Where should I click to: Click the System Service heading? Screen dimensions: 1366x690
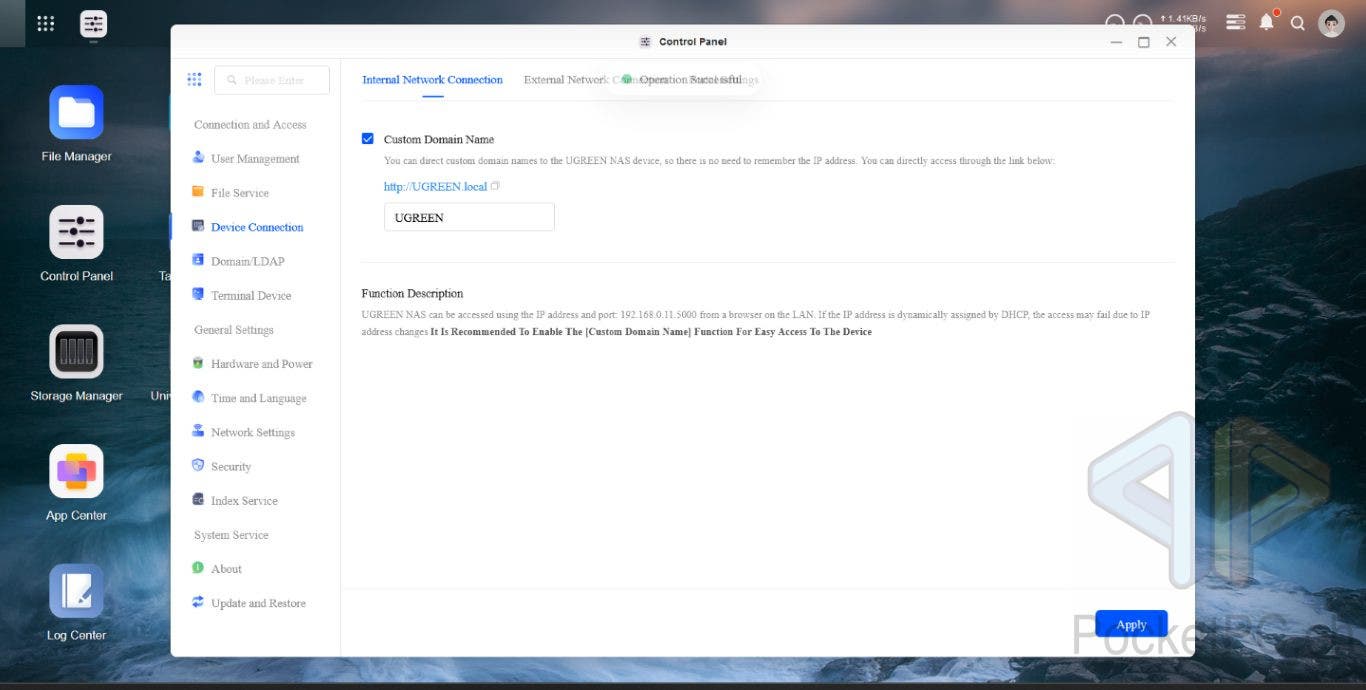click(x=231, y=535)
